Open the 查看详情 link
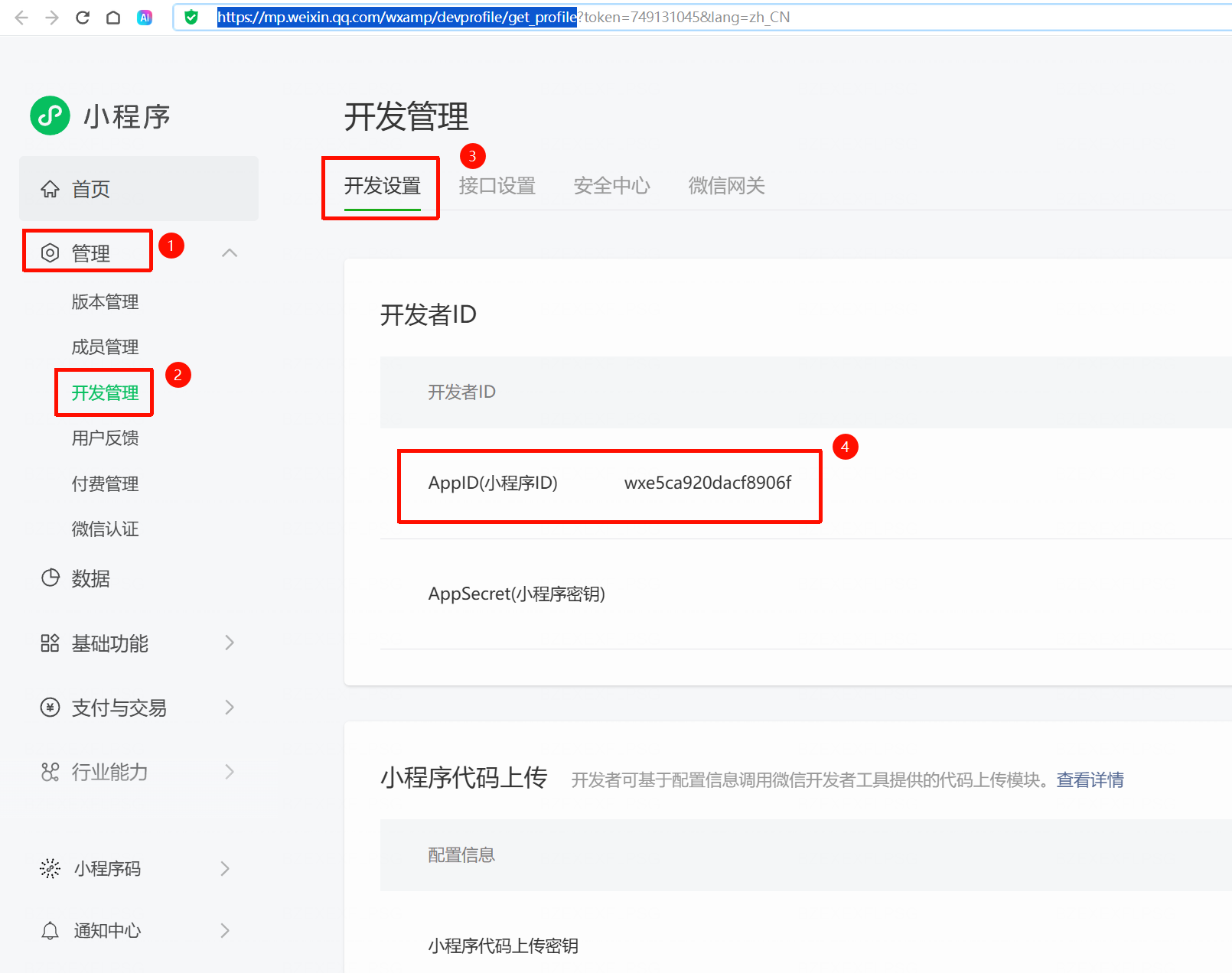Screen dimensions: 1232x973 [x=1090, y=779]
